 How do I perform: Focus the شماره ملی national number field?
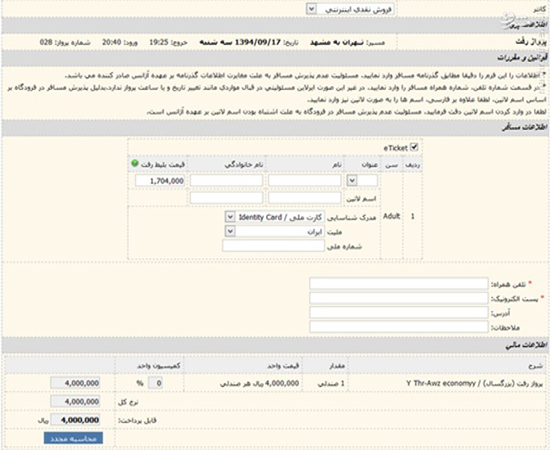click(x=273, y=246)
